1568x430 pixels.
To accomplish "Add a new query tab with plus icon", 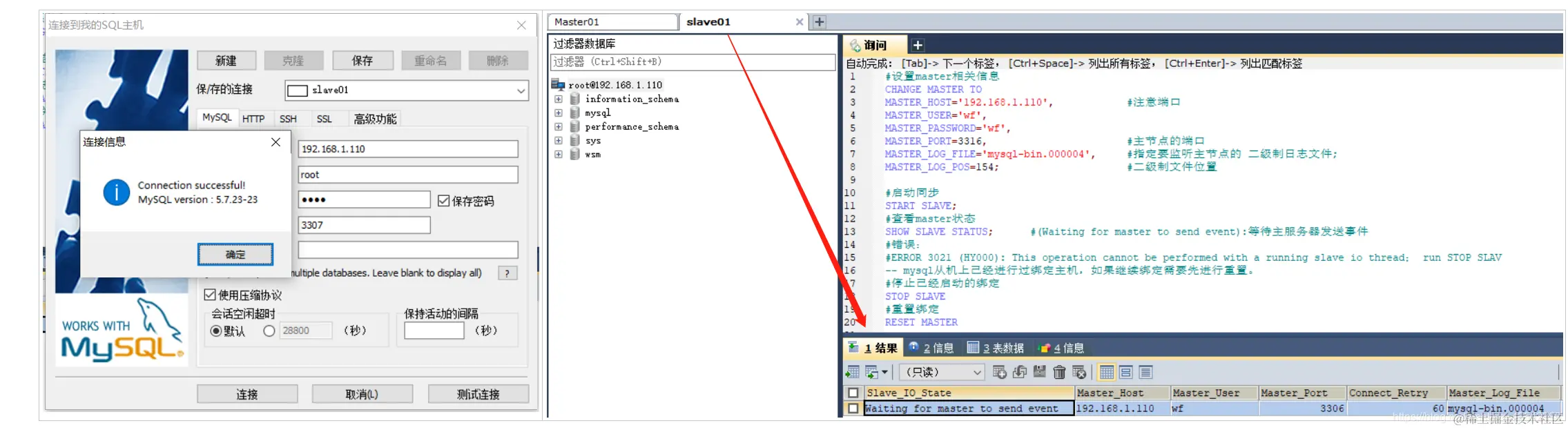I will pos(918,46).
